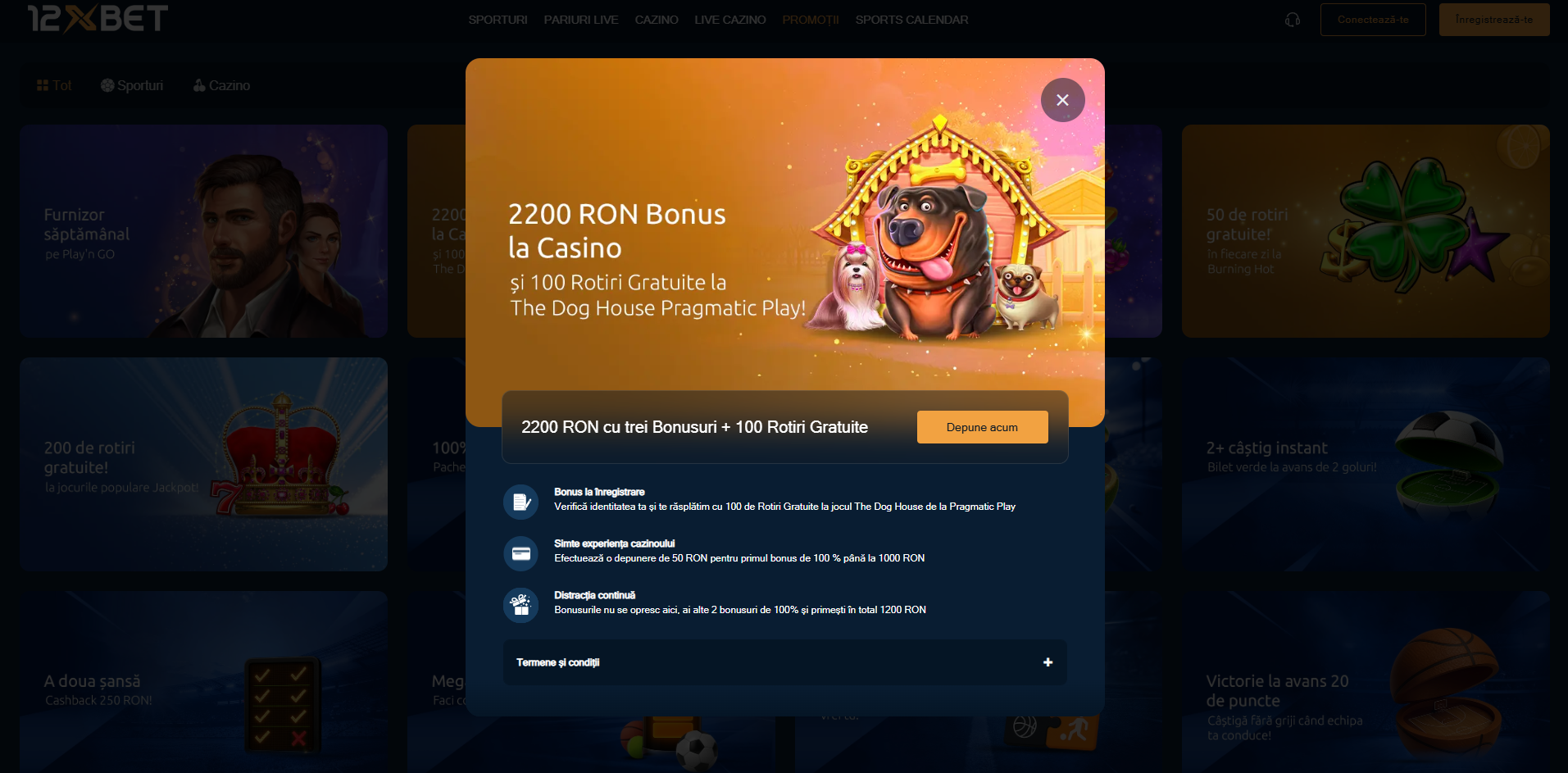Click the Înregistrează-te register button
The height and width of the screenshot is (773, 1568).
1494,20
